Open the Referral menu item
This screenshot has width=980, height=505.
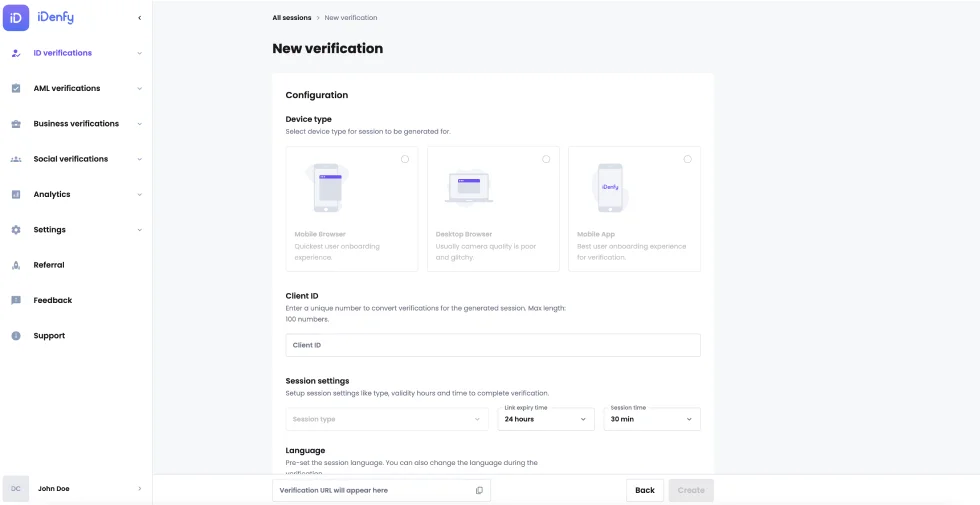tap(49, 265)
